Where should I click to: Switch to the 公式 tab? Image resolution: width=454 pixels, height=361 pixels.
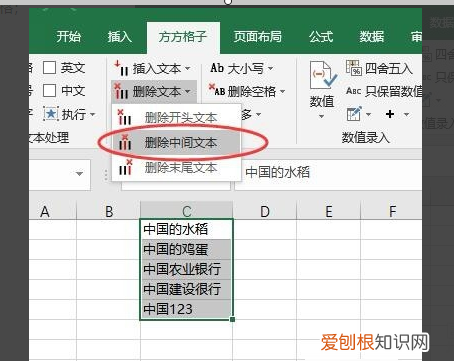(321, 36)
